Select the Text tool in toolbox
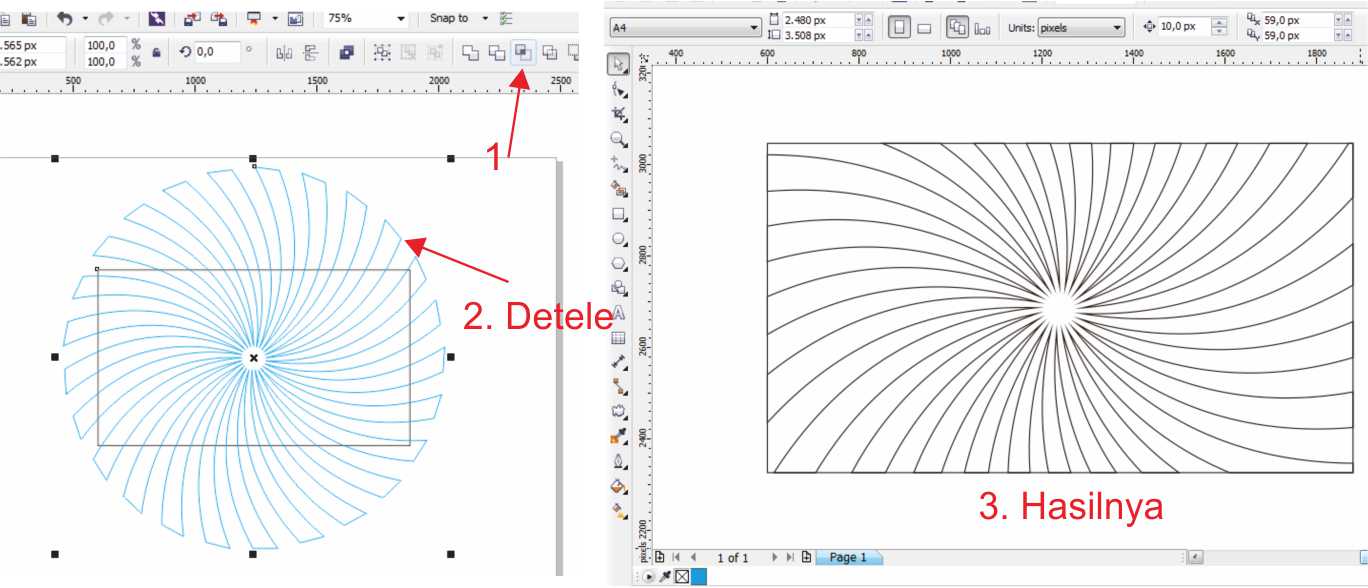The width and height of the screenshot is (1368, 588). pyautogui.click(x=619, y=312)
